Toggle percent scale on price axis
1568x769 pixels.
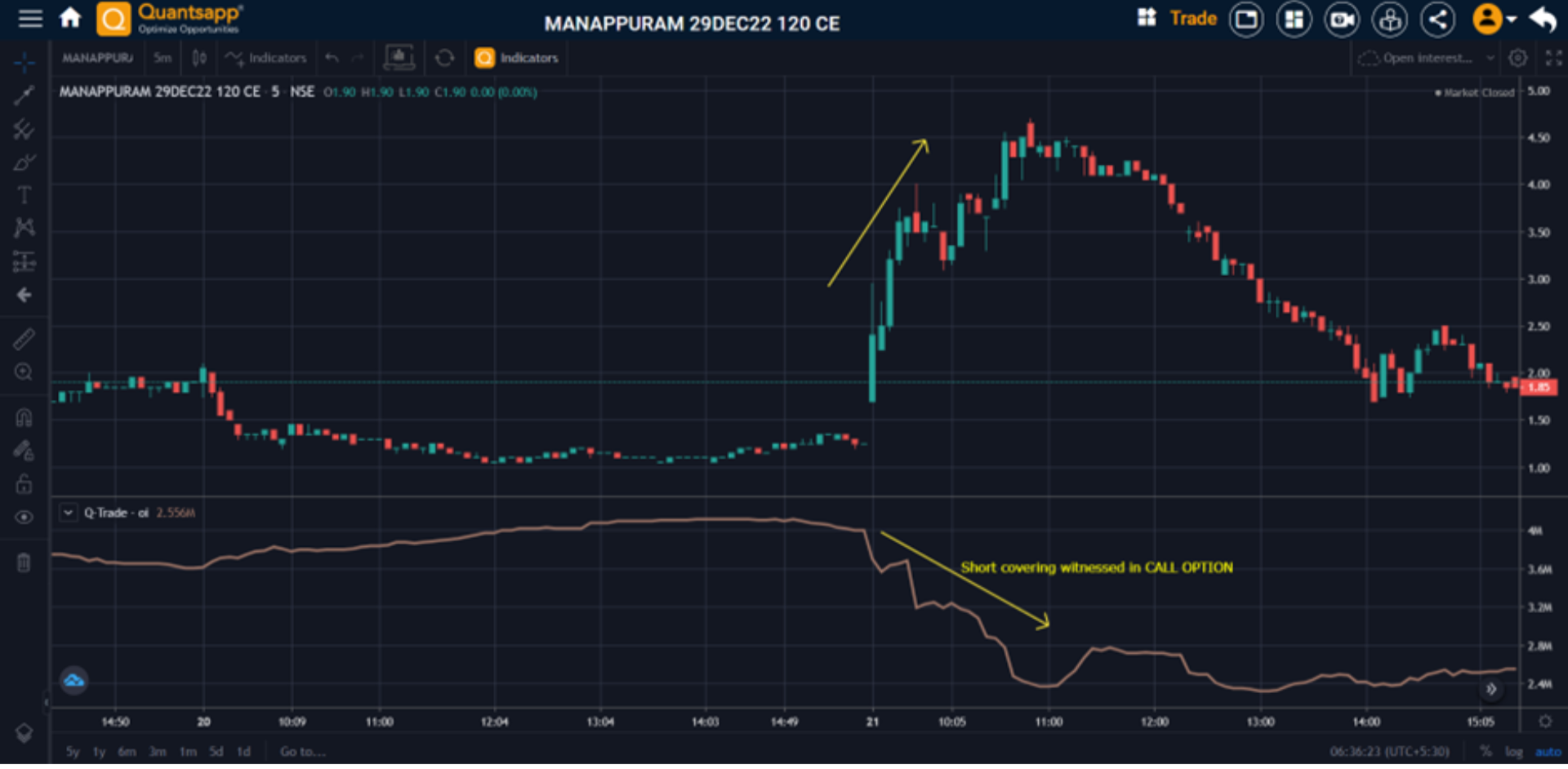(1486, 751)
